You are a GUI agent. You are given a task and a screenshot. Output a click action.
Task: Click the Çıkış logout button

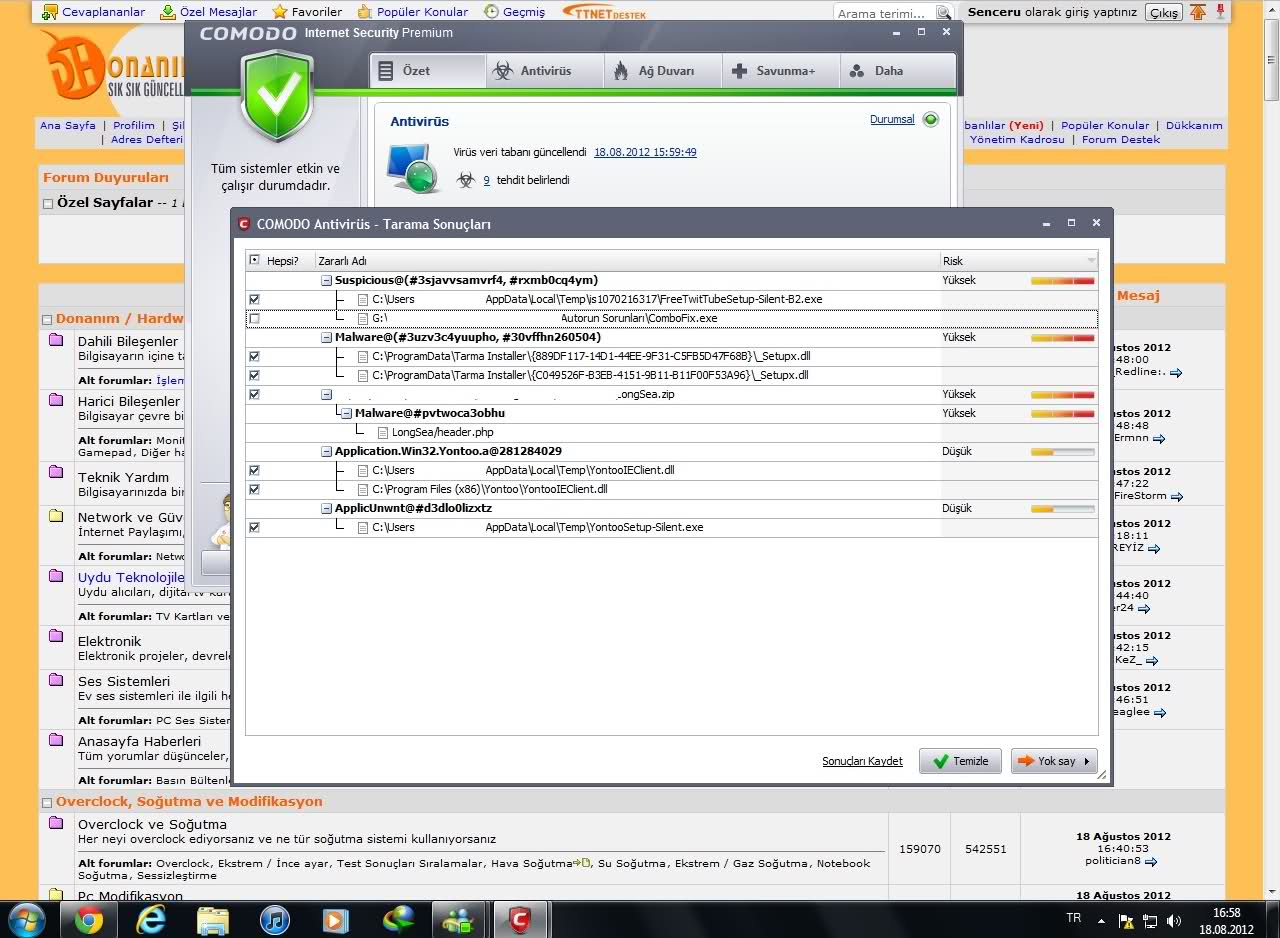[x=1163, y=13]
